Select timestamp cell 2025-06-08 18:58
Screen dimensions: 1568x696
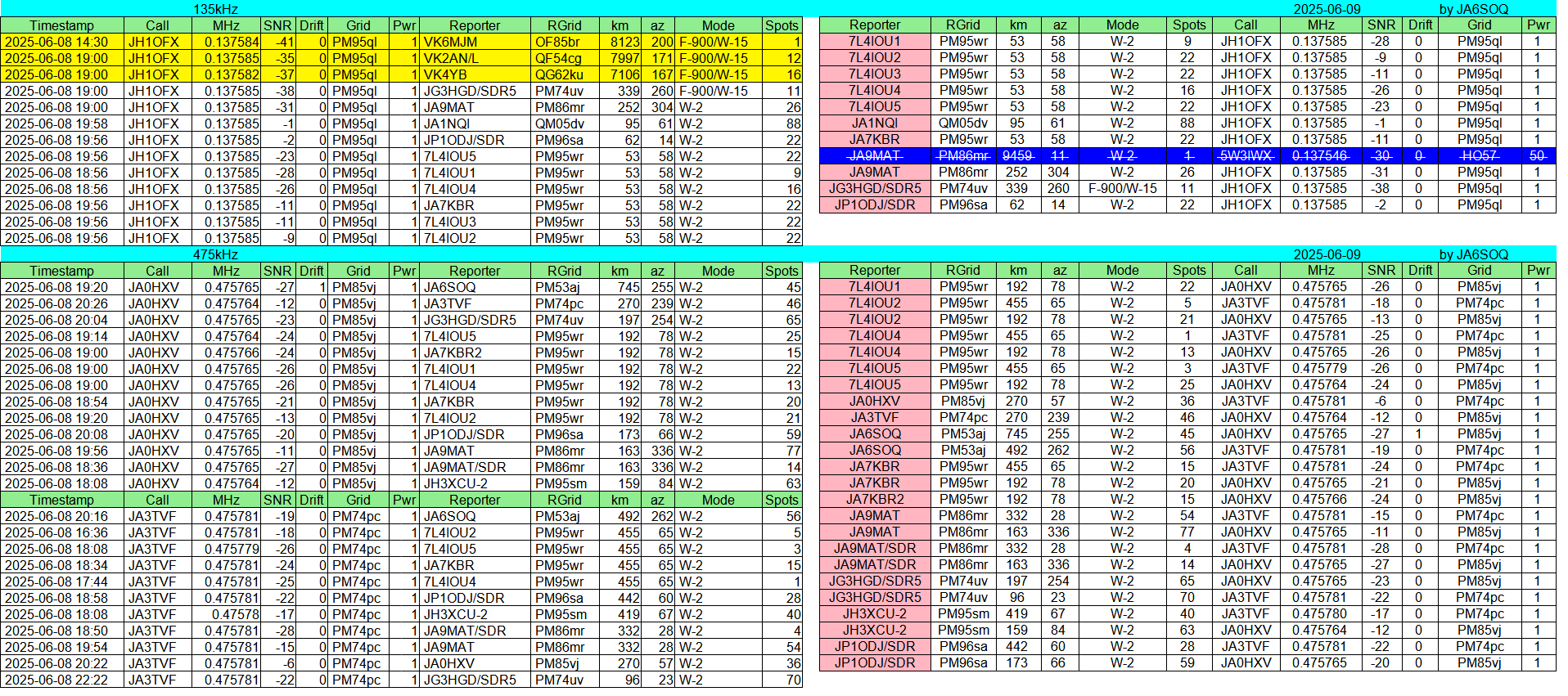point(62,598)
